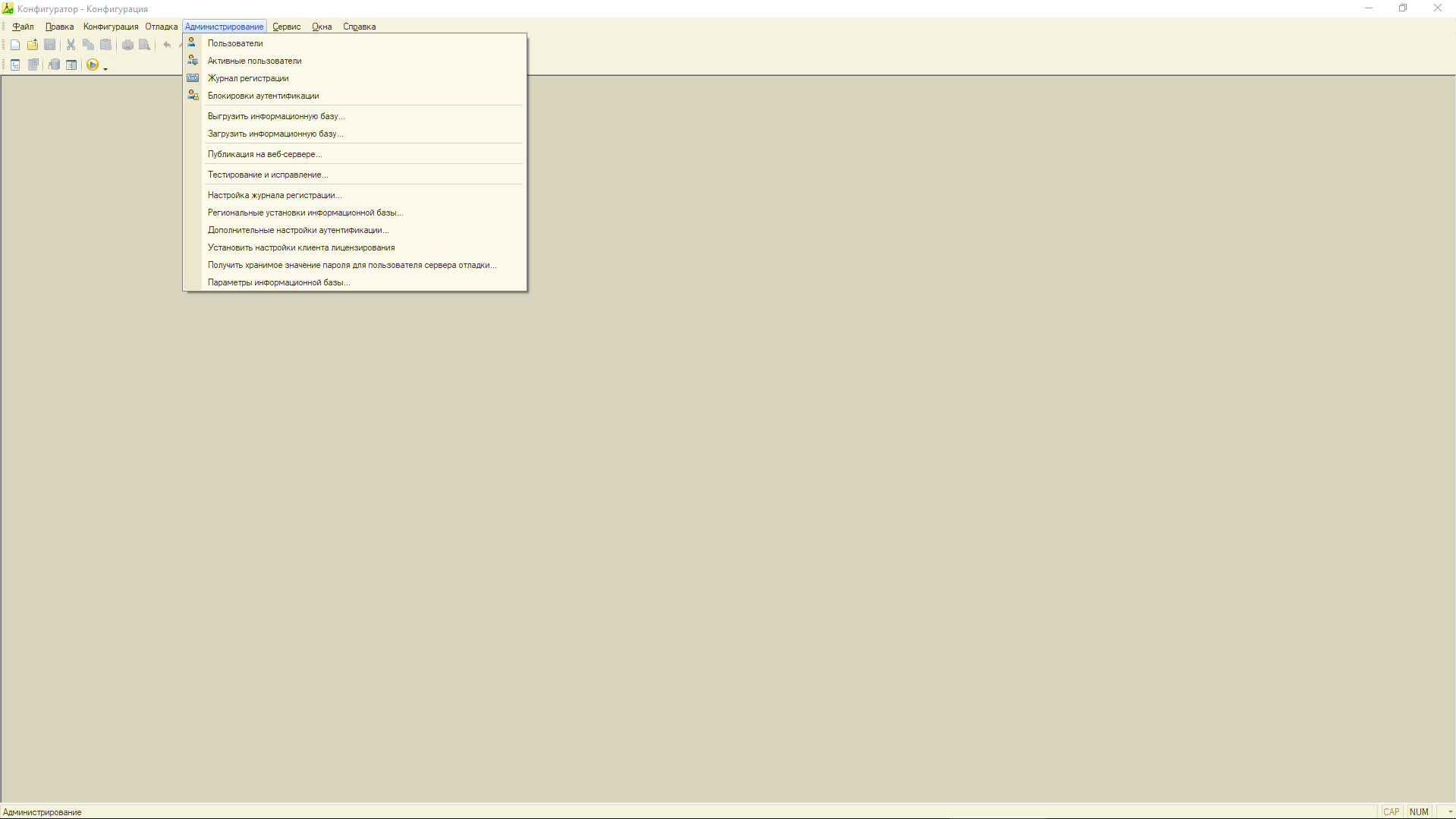Open the Справка menu
The width and height of the screenshot is (1456, 819).
click(x=360, y=27)
